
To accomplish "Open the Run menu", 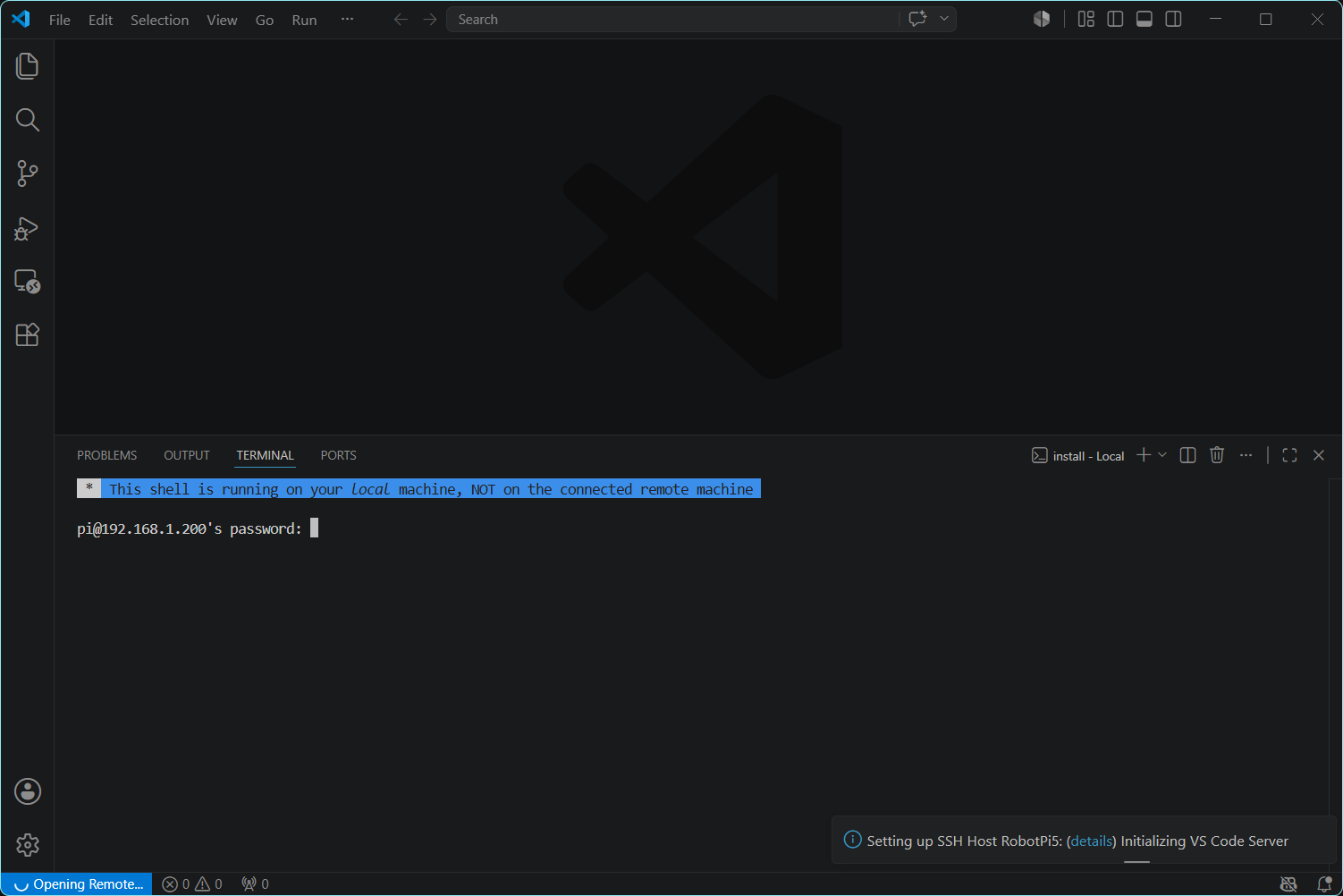I will [304, 20].
